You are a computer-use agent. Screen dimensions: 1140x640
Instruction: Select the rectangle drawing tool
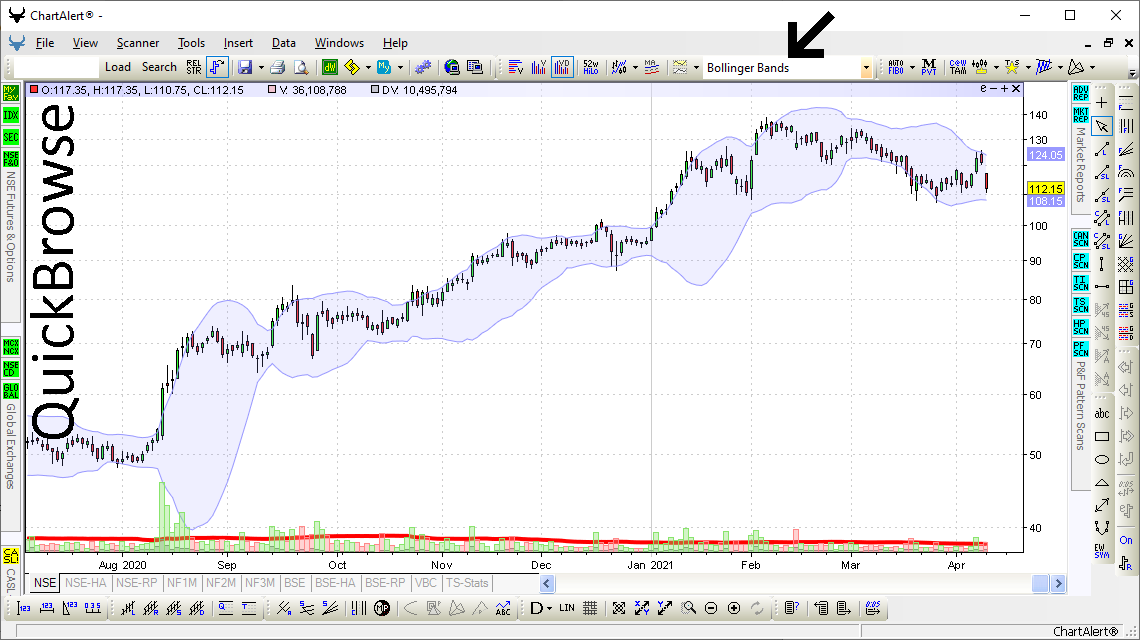[x=1102, y=436]
